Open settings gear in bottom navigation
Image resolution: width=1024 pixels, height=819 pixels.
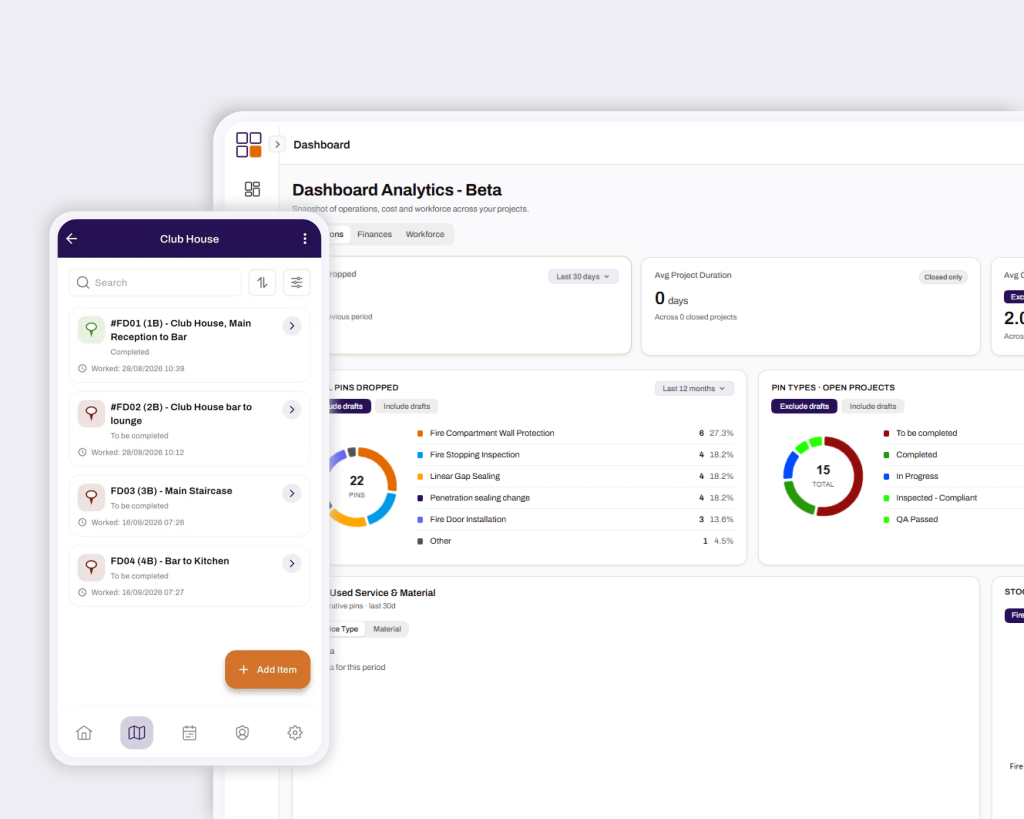295,733
